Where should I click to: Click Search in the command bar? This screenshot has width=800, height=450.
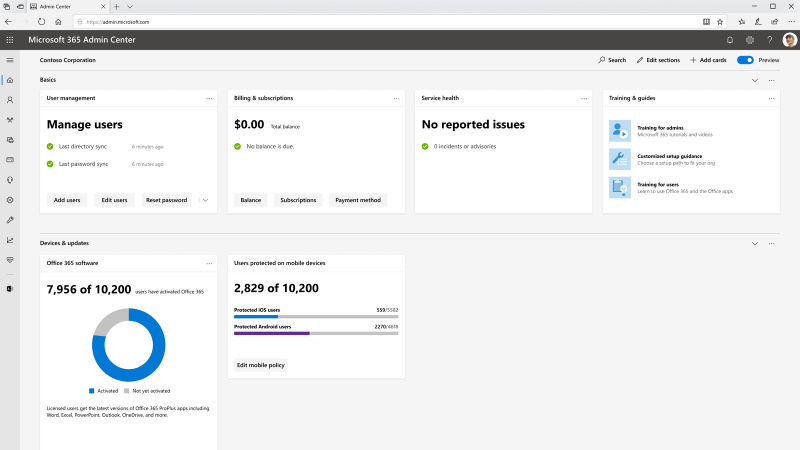[612, 60]
